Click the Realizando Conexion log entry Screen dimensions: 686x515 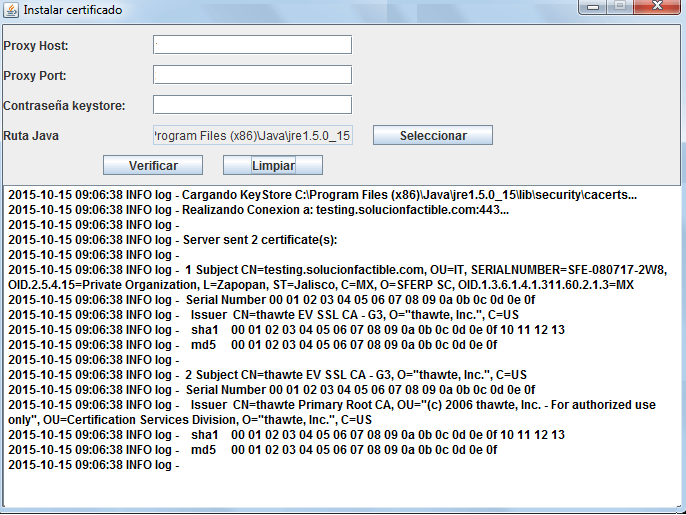tap(260, 210)
